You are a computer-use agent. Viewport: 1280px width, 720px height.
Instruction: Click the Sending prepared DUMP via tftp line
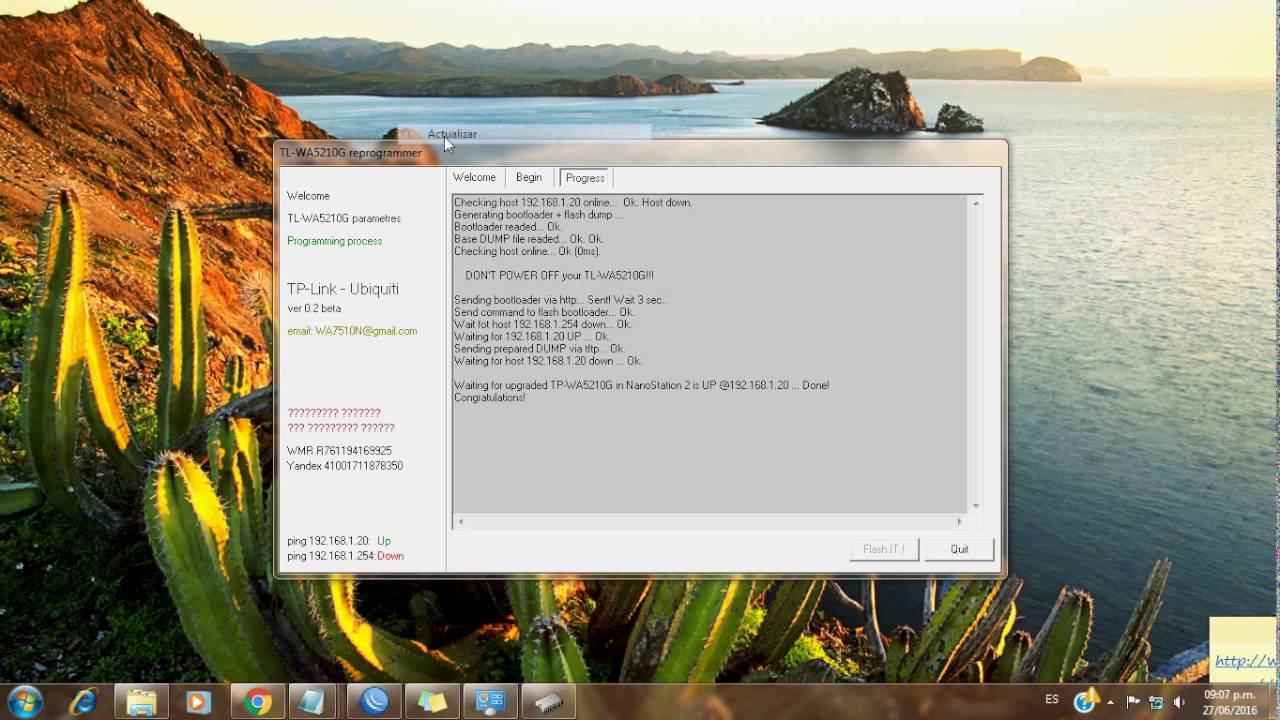click(x=539, y=349)
